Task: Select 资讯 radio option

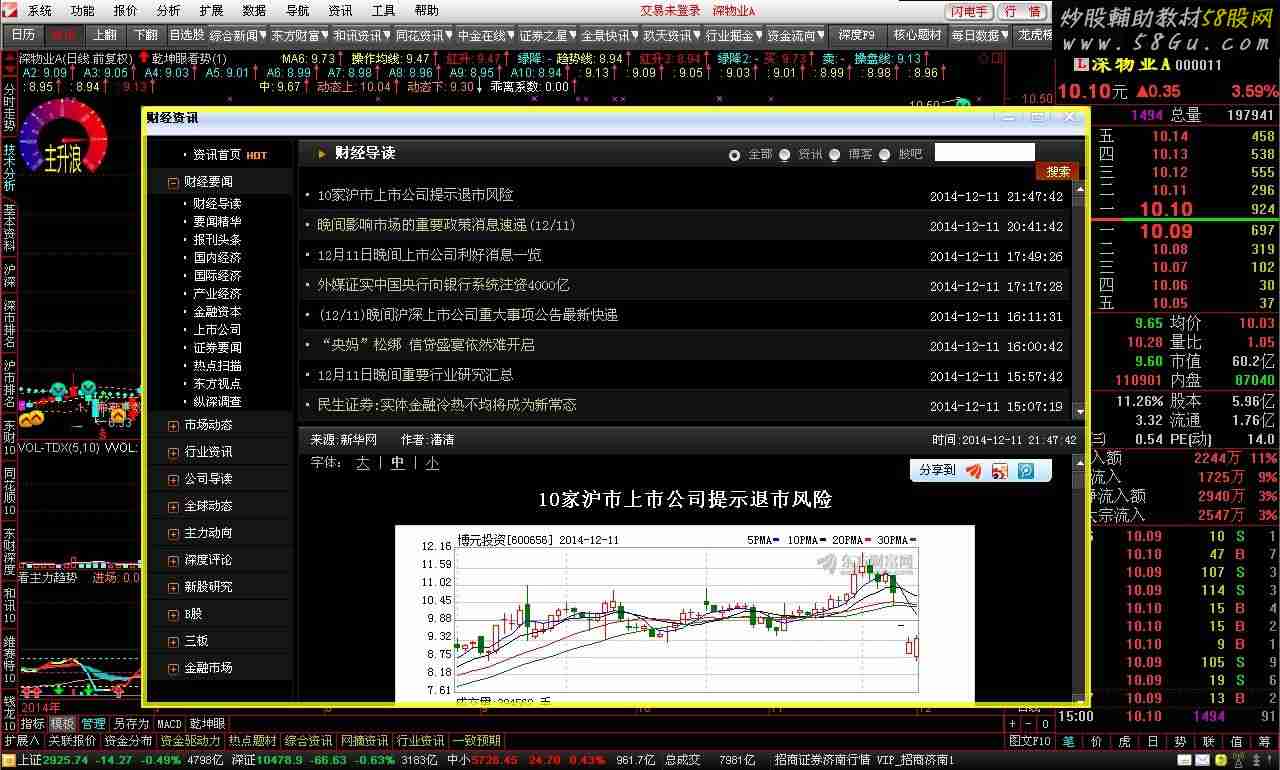Action: 785,155
